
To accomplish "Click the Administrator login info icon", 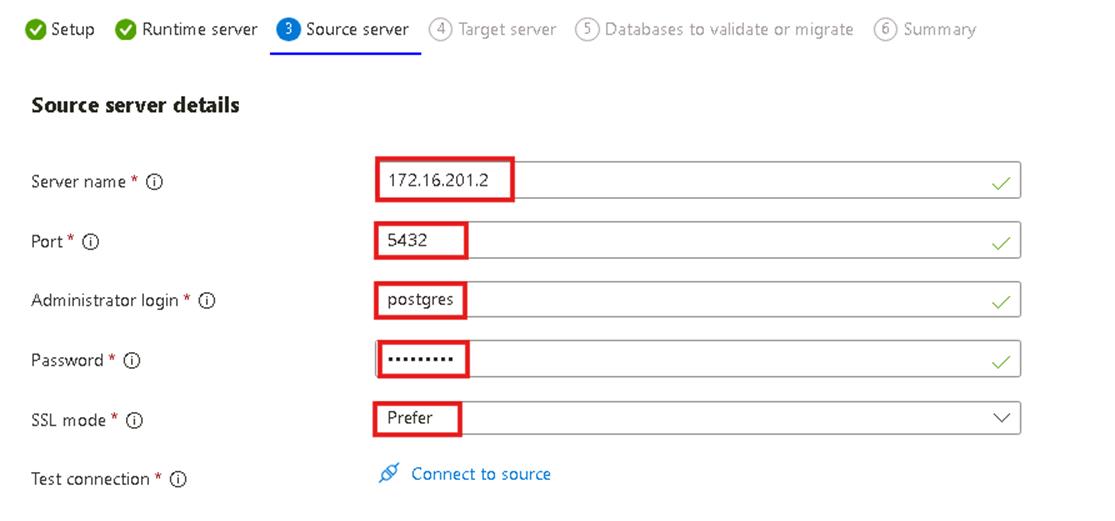I will [x=207, y=301].
